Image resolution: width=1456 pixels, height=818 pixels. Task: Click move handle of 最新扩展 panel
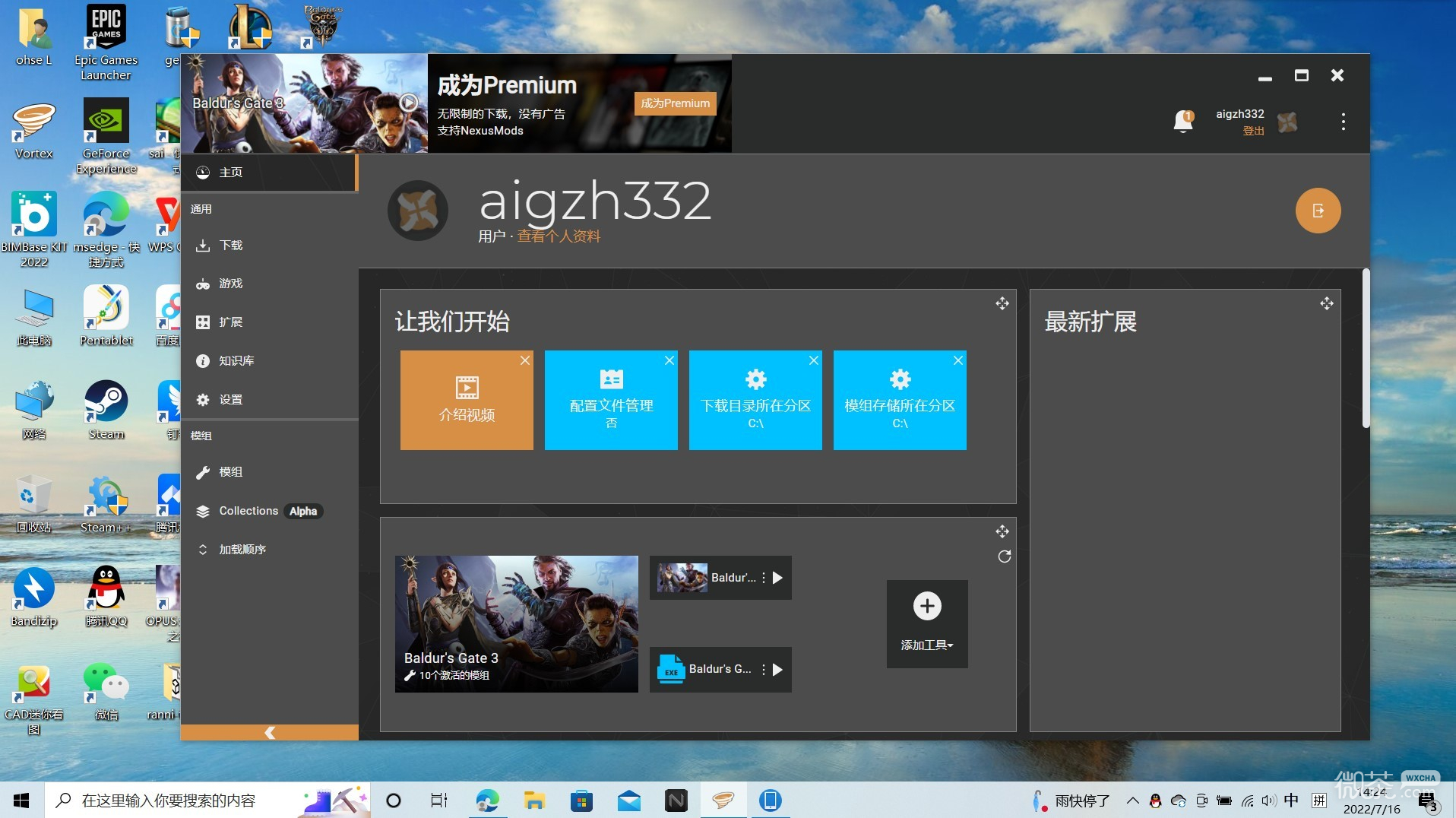click(1327, 303)
